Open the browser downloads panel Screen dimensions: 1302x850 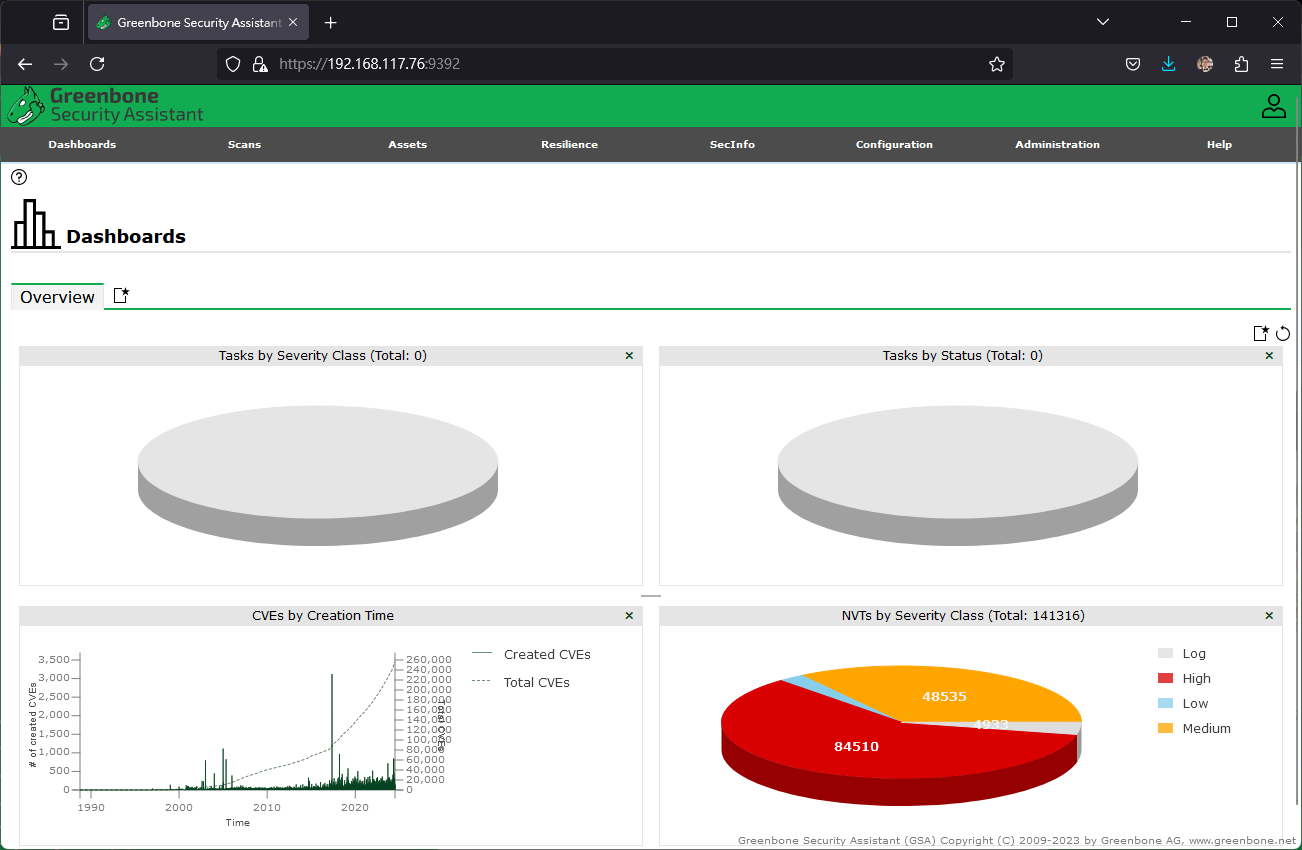pyautogui.click(x=1169, y=64)
